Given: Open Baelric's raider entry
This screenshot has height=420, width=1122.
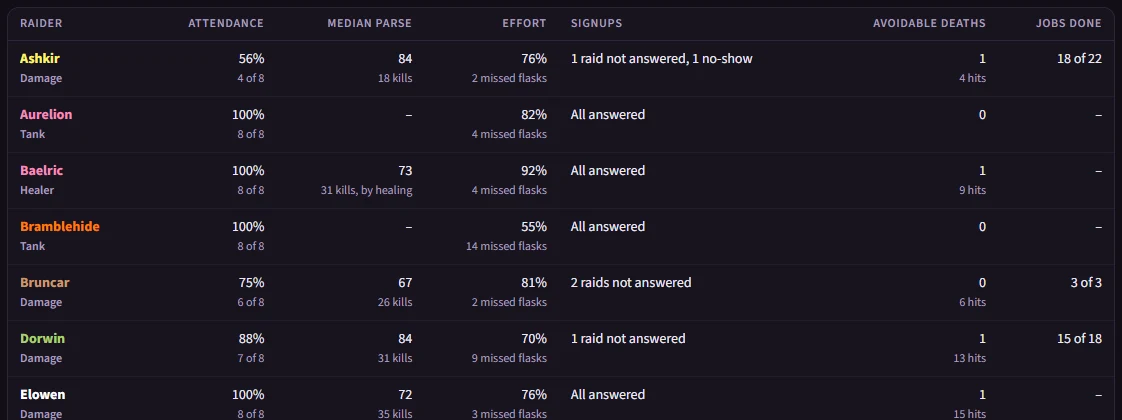Looking at the screenshot, I should 42,170.
